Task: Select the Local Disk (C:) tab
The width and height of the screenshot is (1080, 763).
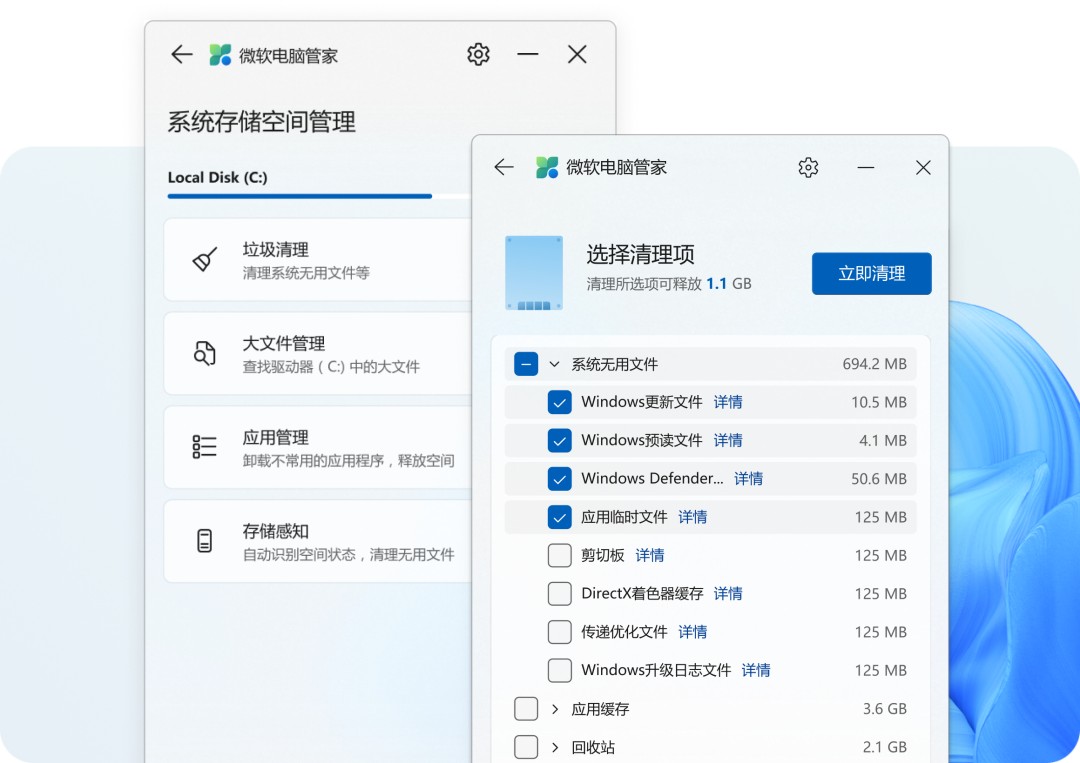Action: pyautogui.click(x=218, y=178)
